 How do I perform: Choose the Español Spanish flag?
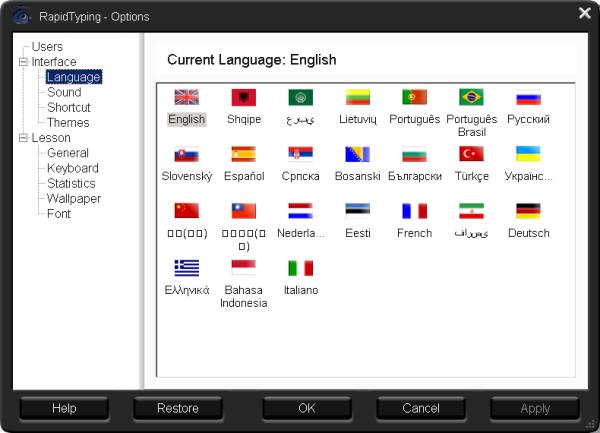pyautogui.click(x=244, y=154)
